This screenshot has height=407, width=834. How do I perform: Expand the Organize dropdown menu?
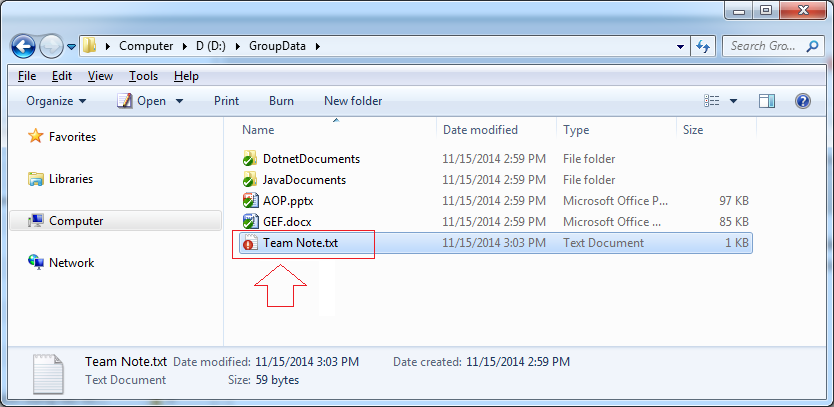56,101
